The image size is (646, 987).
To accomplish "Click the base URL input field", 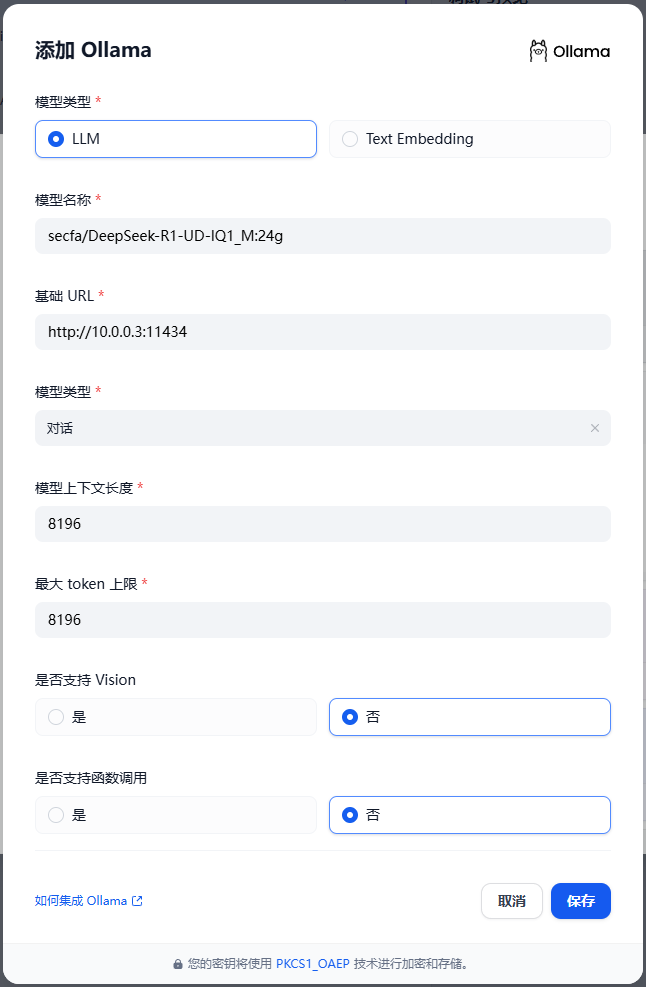I will tap(322, 332).
